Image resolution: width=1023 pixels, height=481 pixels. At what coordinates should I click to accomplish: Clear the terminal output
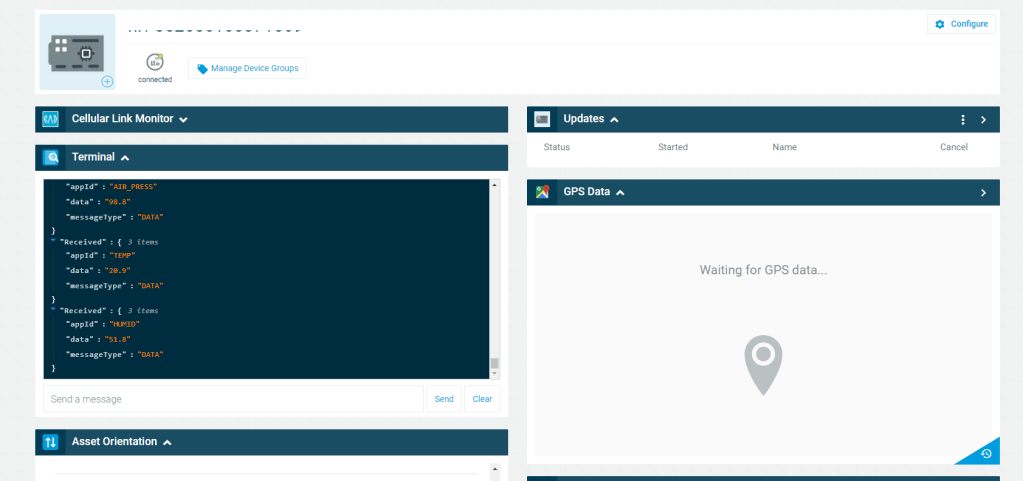click(x=482, y=399)
